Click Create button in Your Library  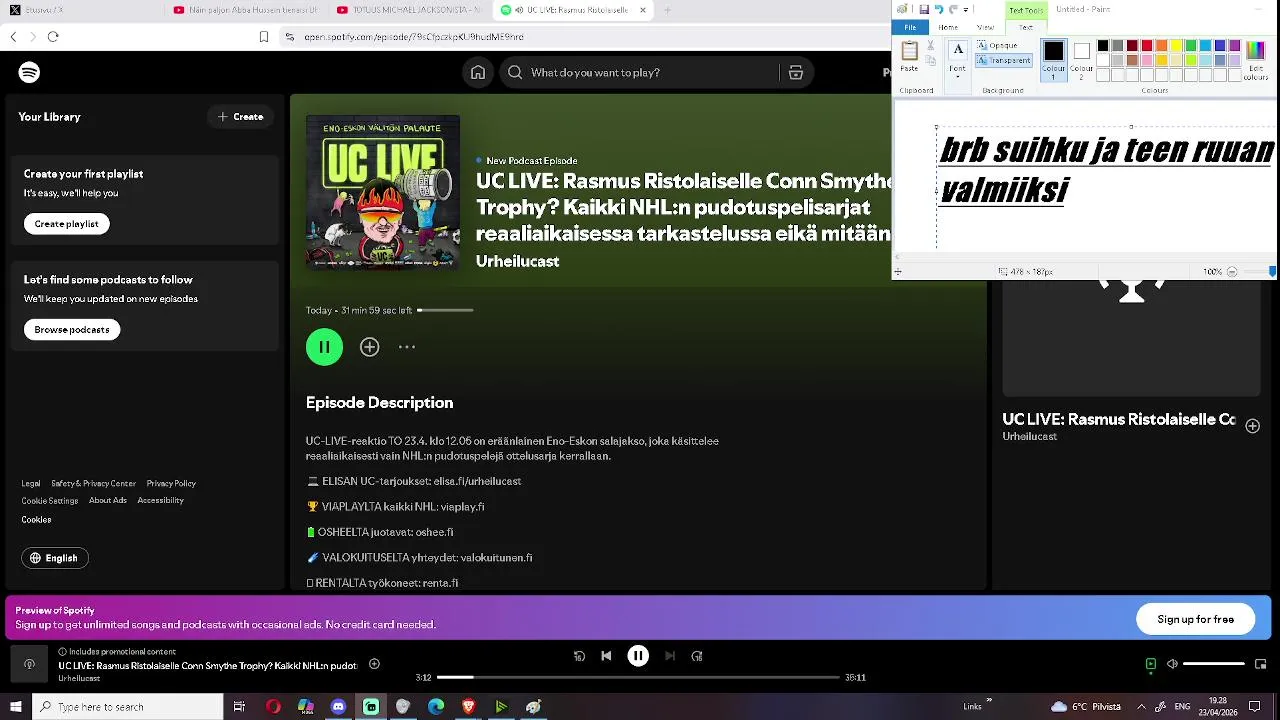pos(241,117)
